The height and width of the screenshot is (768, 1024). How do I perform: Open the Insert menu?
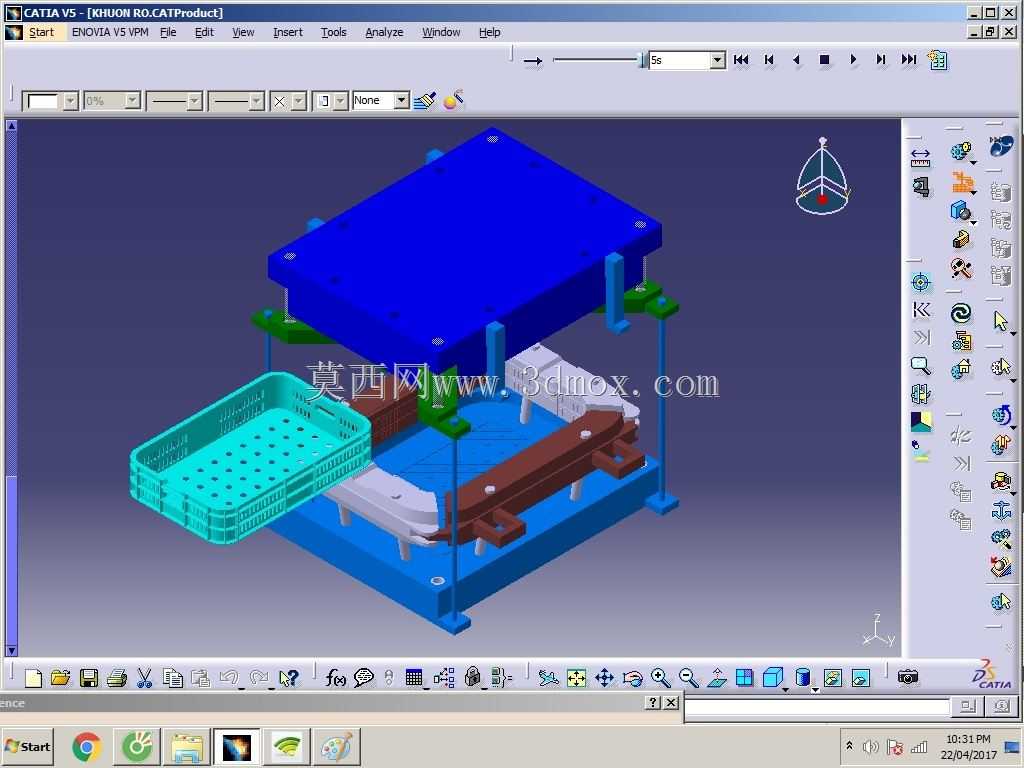pyautogui.click(x=287, y=32)
